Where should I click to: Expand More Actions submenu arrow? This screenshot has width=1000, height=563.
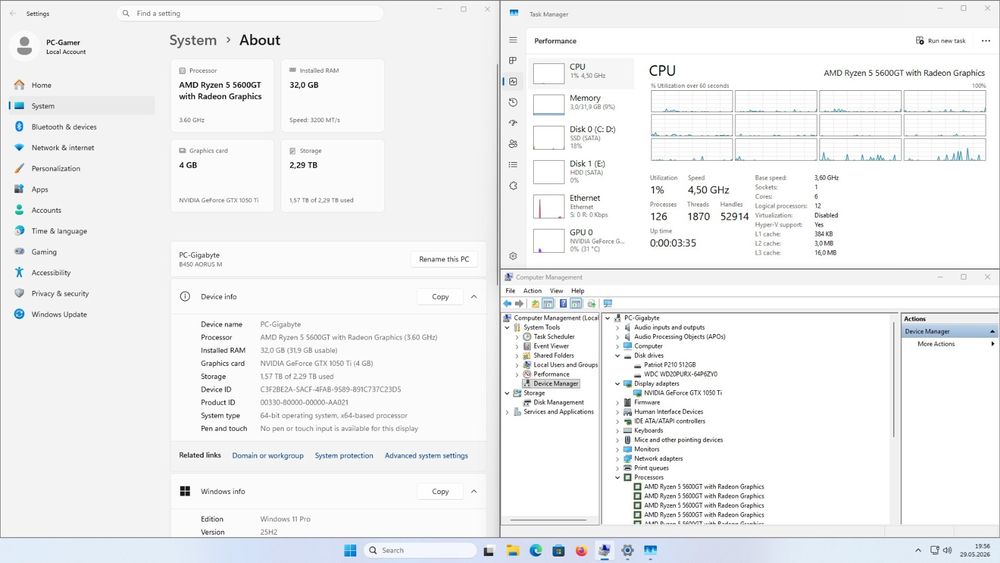pyautogui.click(x=992, y=344)
